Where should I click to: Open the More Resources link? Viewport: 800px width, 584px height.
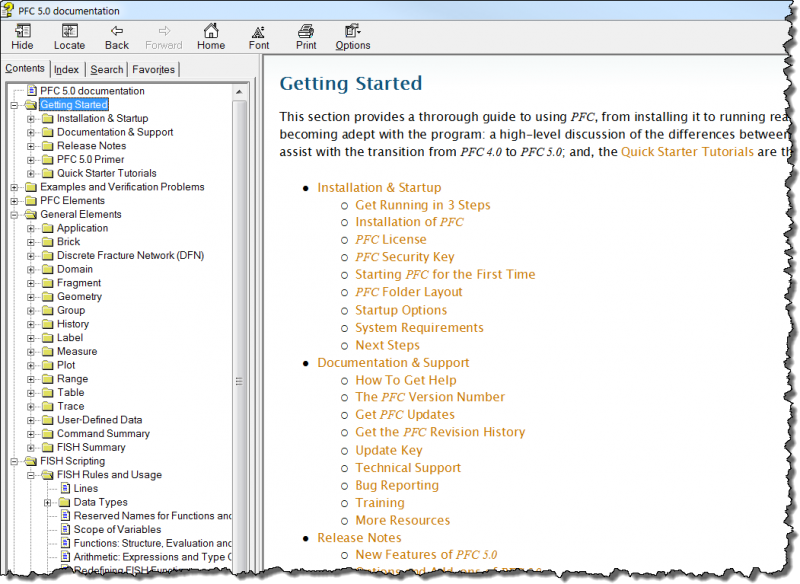pos(403,520)
